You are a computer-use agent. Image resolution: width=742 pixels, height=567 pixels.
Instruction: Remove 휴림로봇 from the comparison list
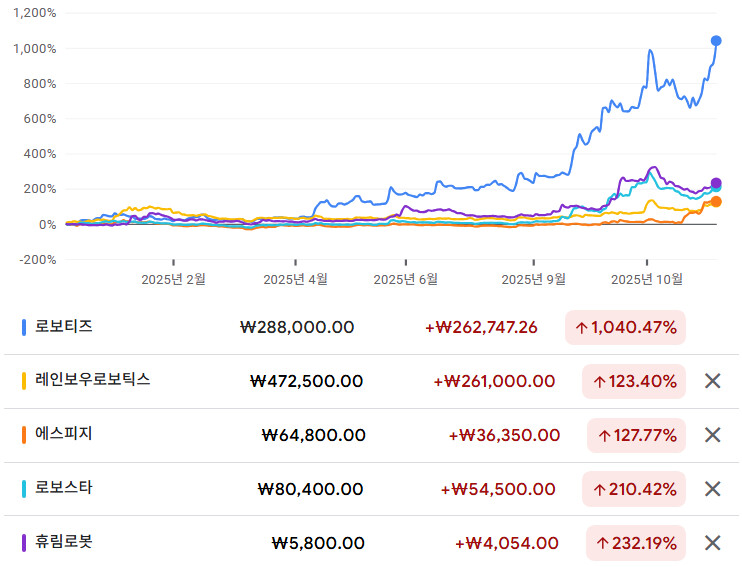tap(712, 543)
